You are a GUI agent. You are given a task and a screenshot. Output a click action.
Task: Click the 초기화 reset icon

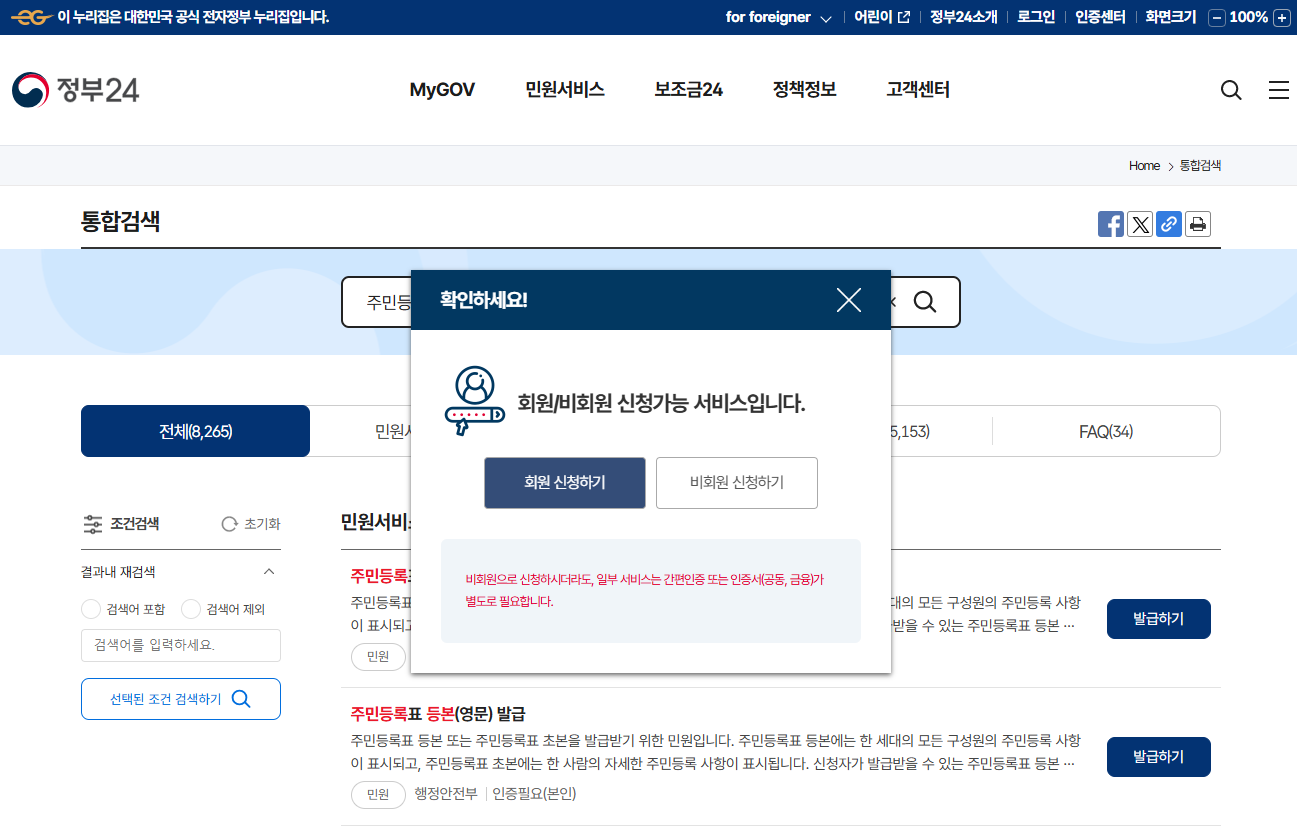(x=230, y=524)
